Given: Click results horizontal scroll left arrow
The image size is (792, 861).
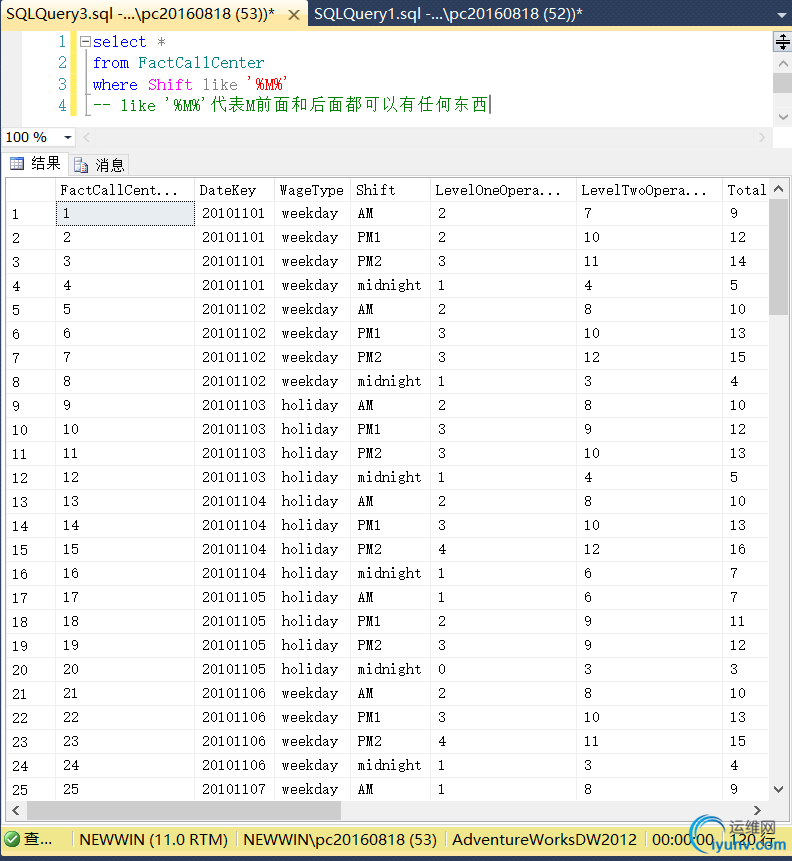Looking at the screenshot, I should (x=16, y=810).
